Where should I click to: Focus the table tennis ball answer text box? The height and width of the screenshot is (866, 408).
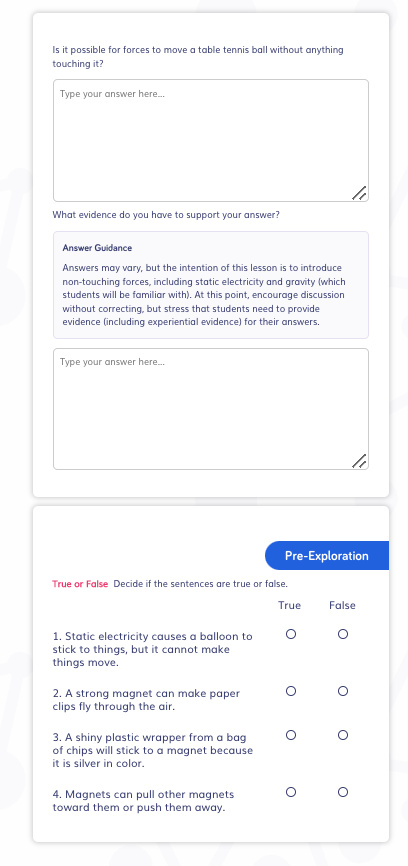211,140
